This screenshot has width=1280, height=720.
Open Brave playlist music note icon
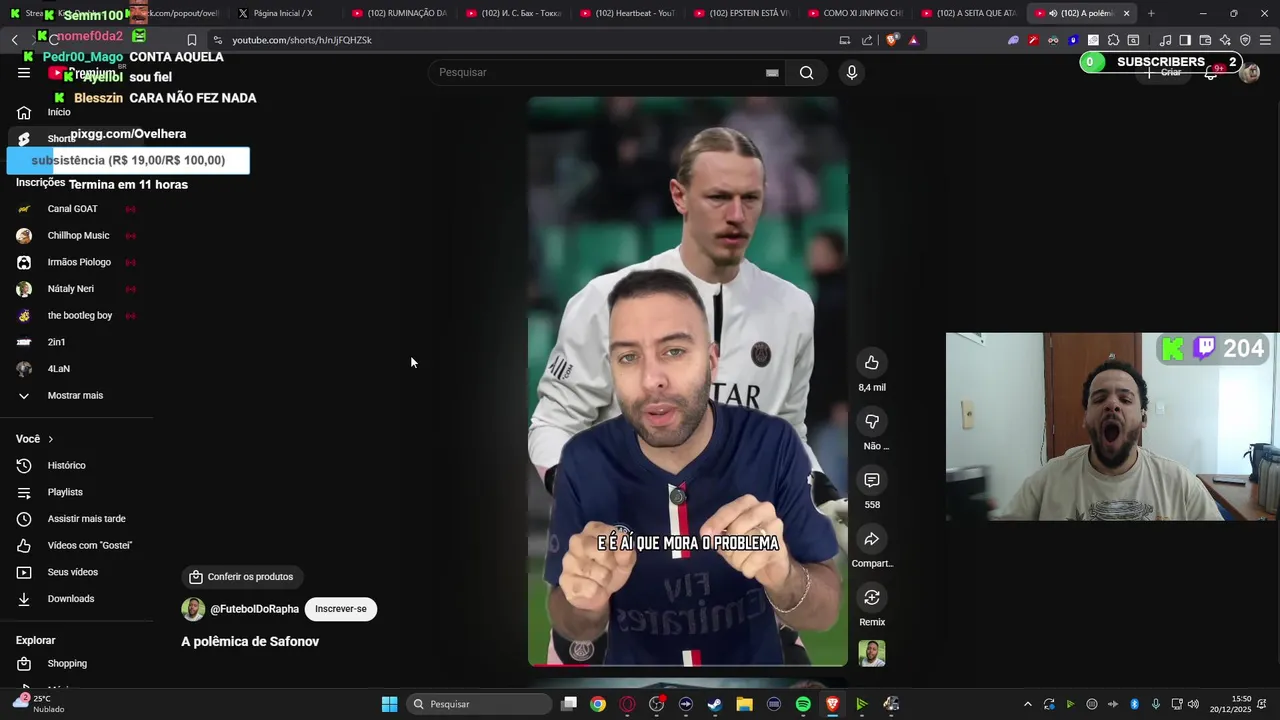point(1165,40)
